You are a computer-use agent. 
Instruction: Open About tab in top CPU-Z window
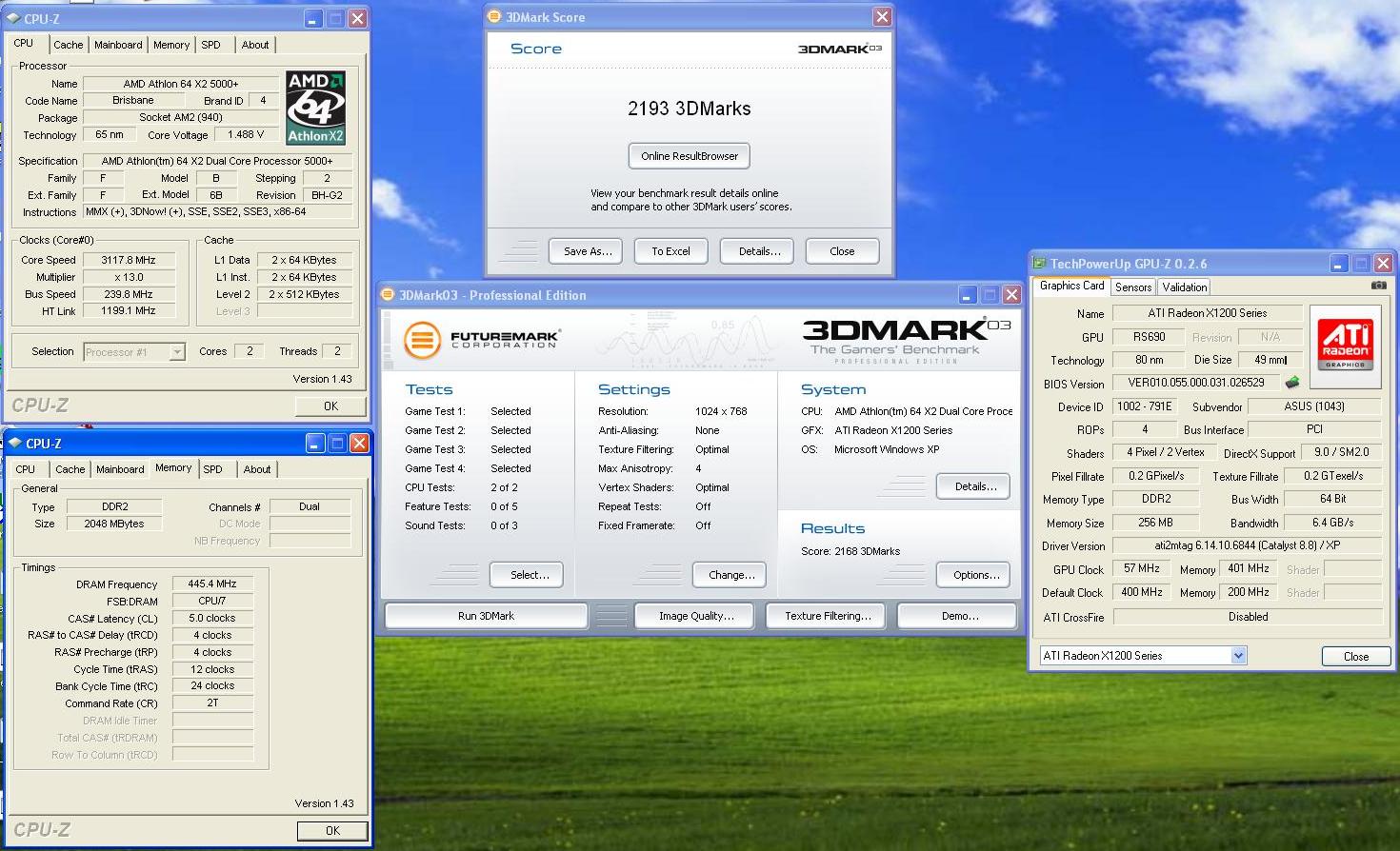coord(255,45)
